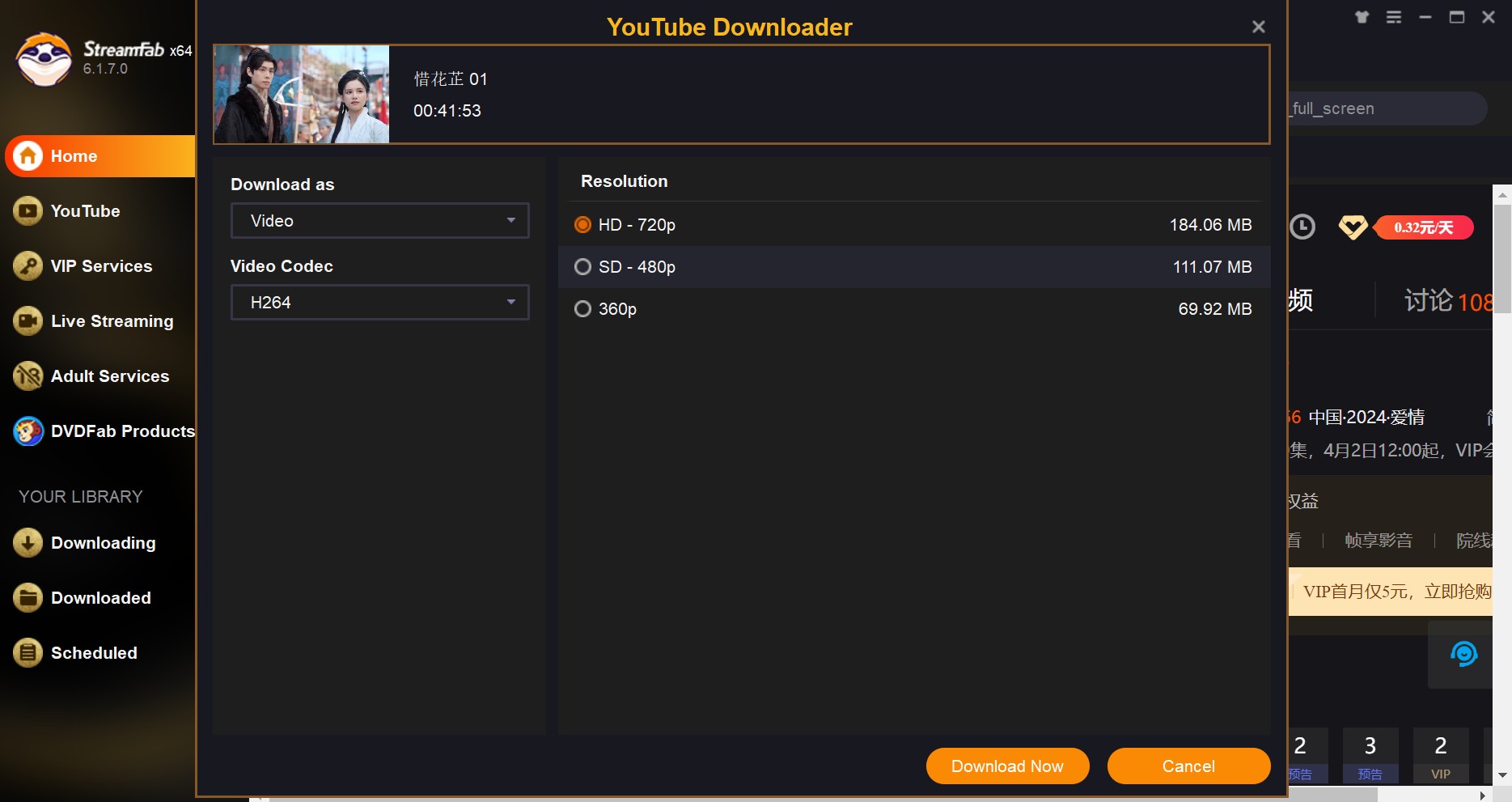
Task: Click the 69.92 MB file size
Action: tap(1215, 309)
